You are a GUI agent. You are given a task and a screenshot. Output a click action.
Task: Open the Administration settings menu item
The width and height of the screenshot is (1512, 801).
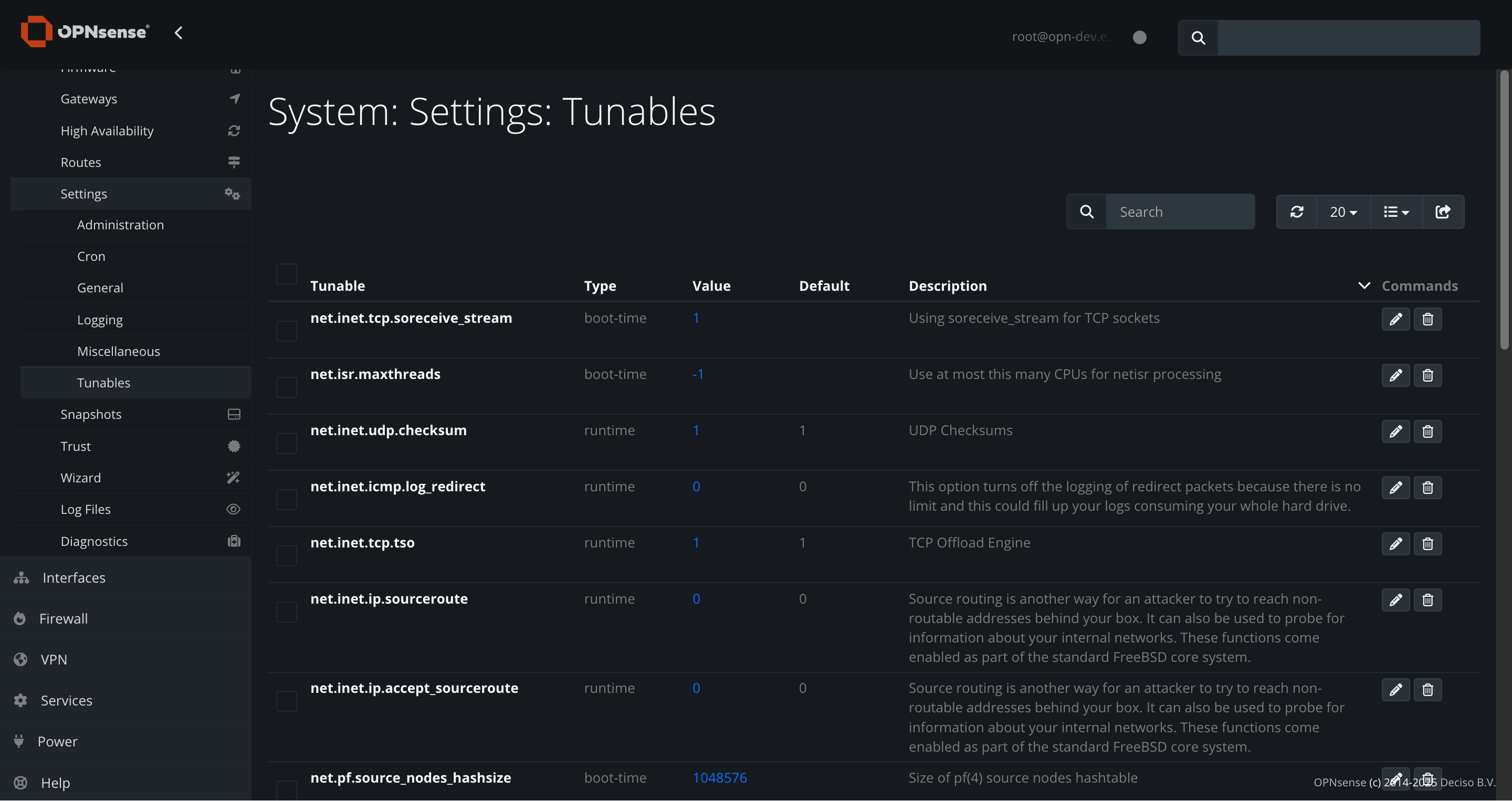coord(120,225)
